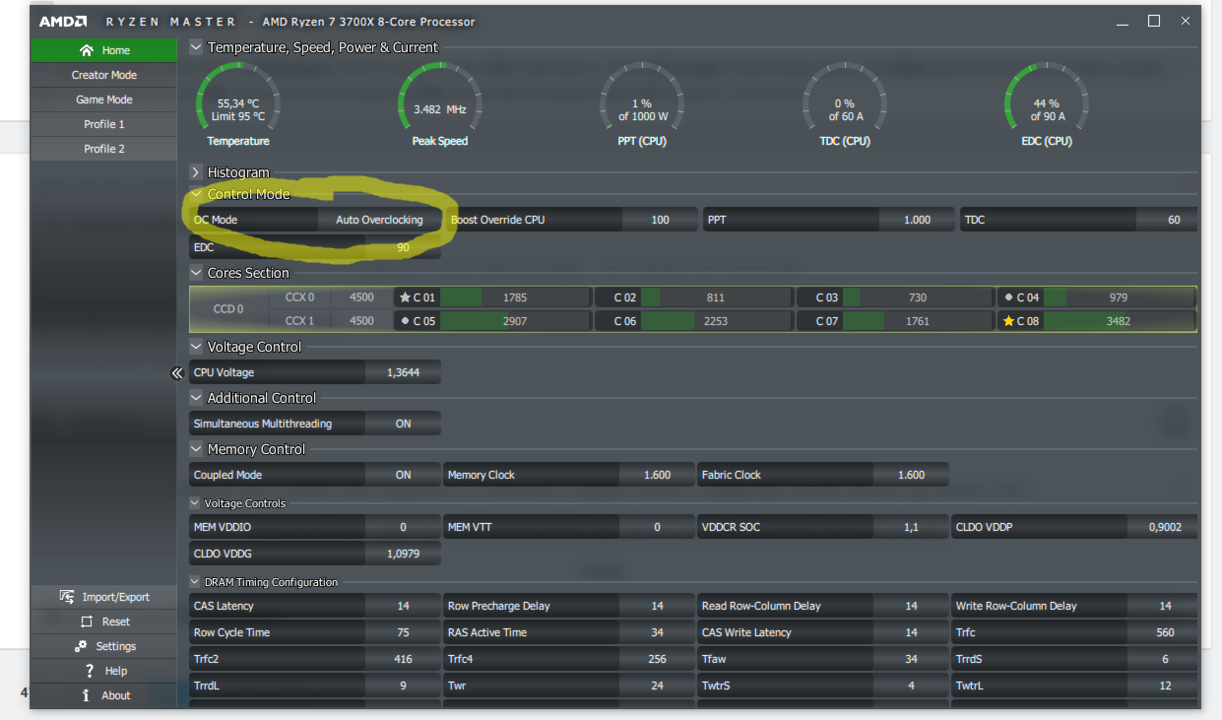The image size is (1222, 720).
Task: Click Row Cycle Time value 75
Action: (403, 632)
